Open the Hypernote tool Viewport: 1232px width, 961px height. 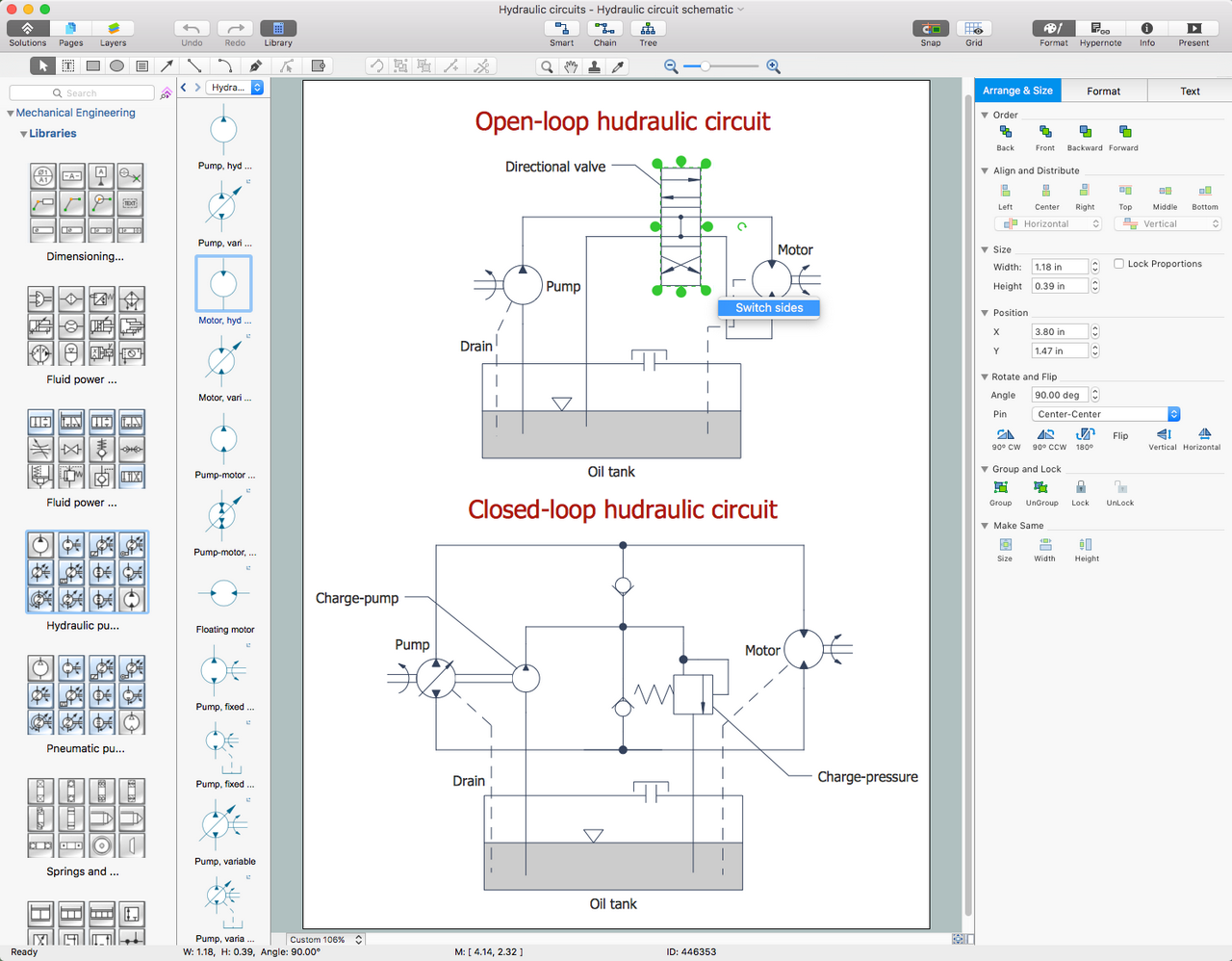click(x=1100, y=29)
